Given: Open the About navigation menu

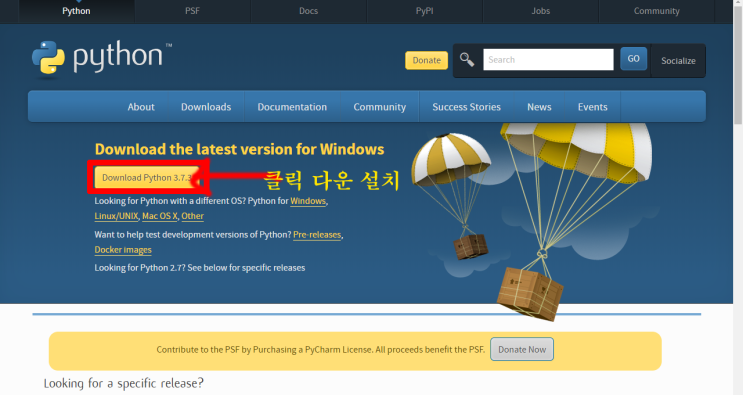Looking at the screenshot, I should (x=141, y=107).
